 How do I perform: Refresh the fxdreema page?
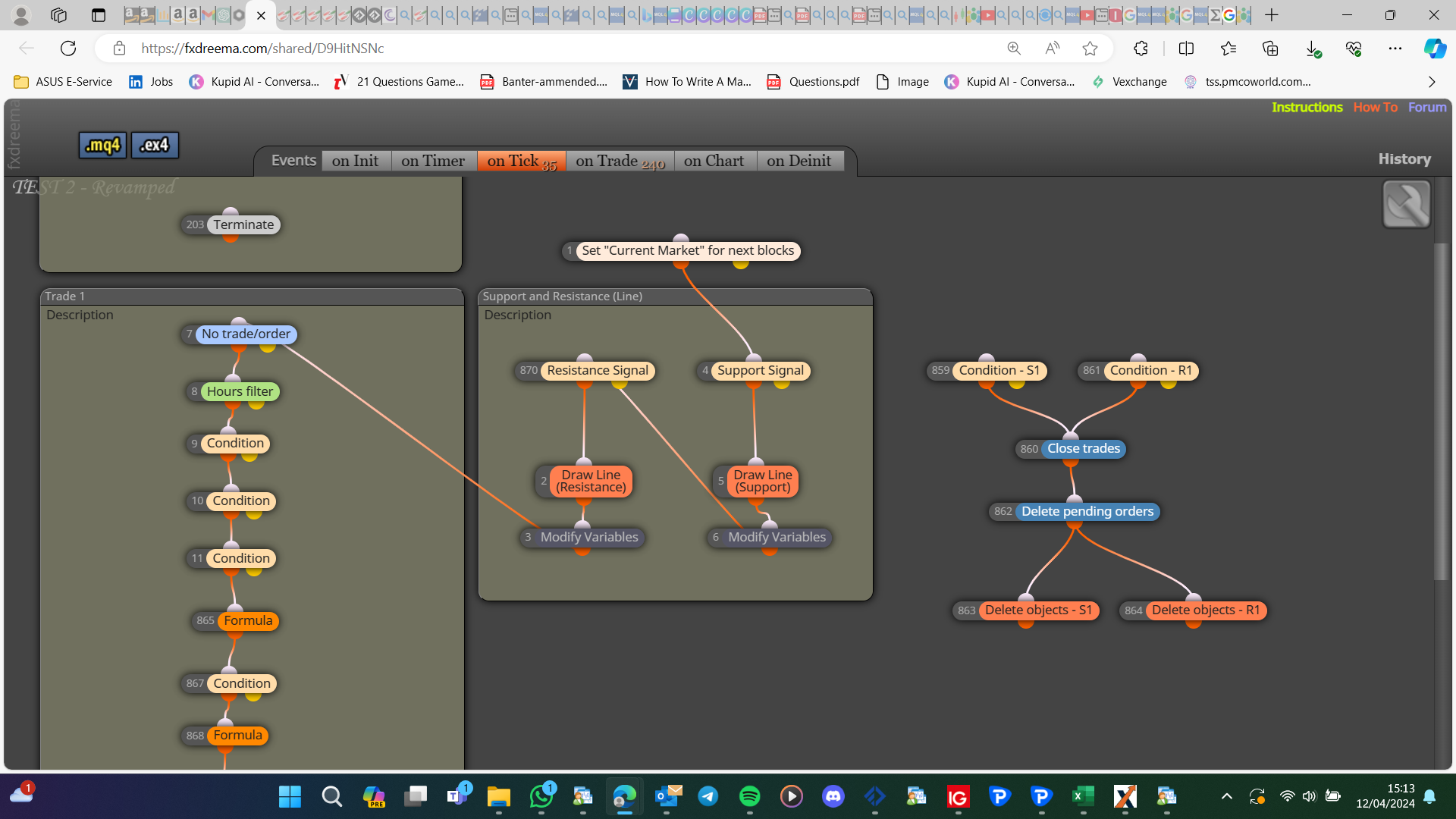pos(68,49)
